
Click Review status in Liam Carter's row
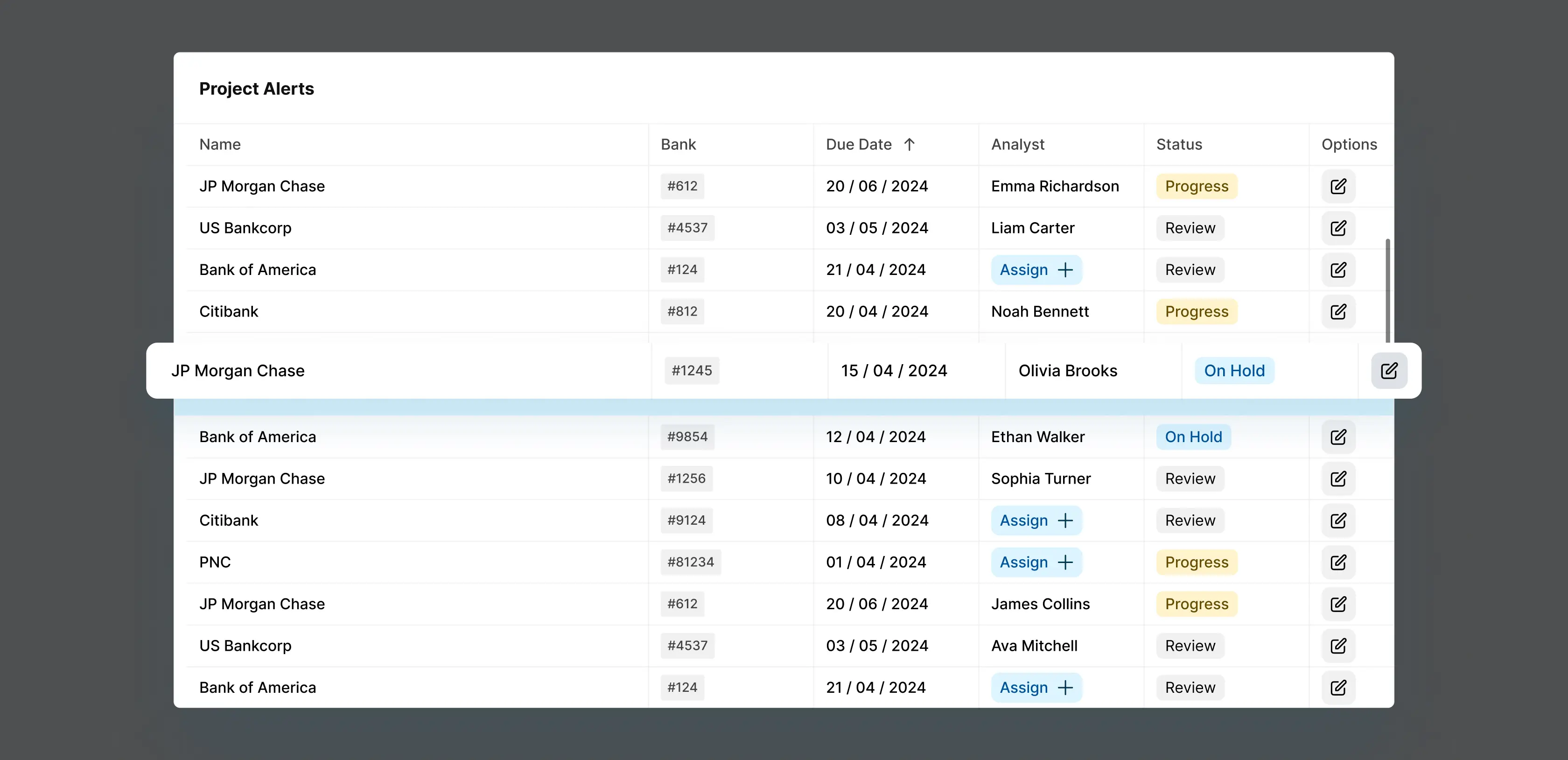point(1190,228)
